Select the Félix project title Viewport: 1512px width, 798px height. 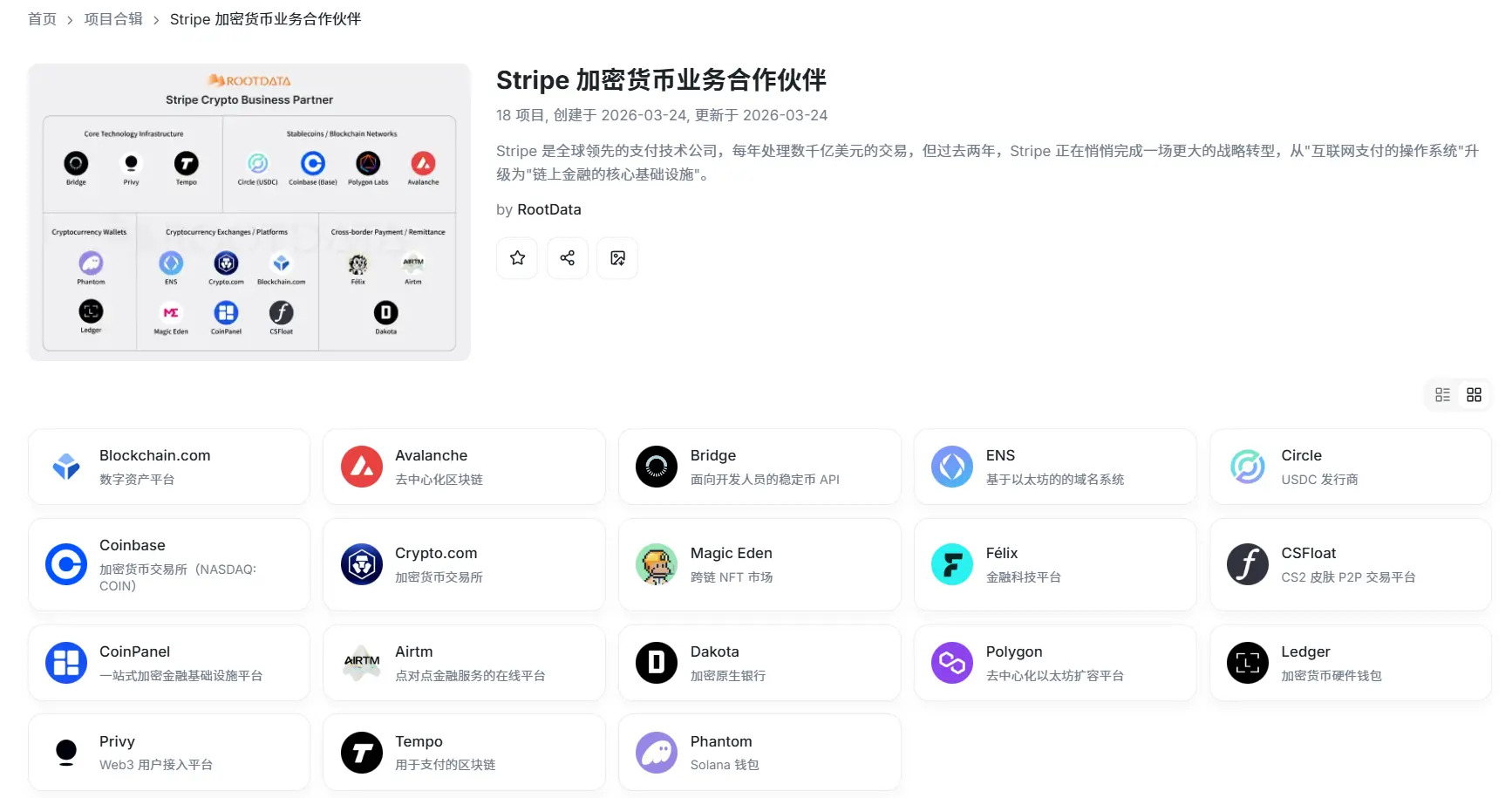pyautogui.click(x=1002, y=553)
